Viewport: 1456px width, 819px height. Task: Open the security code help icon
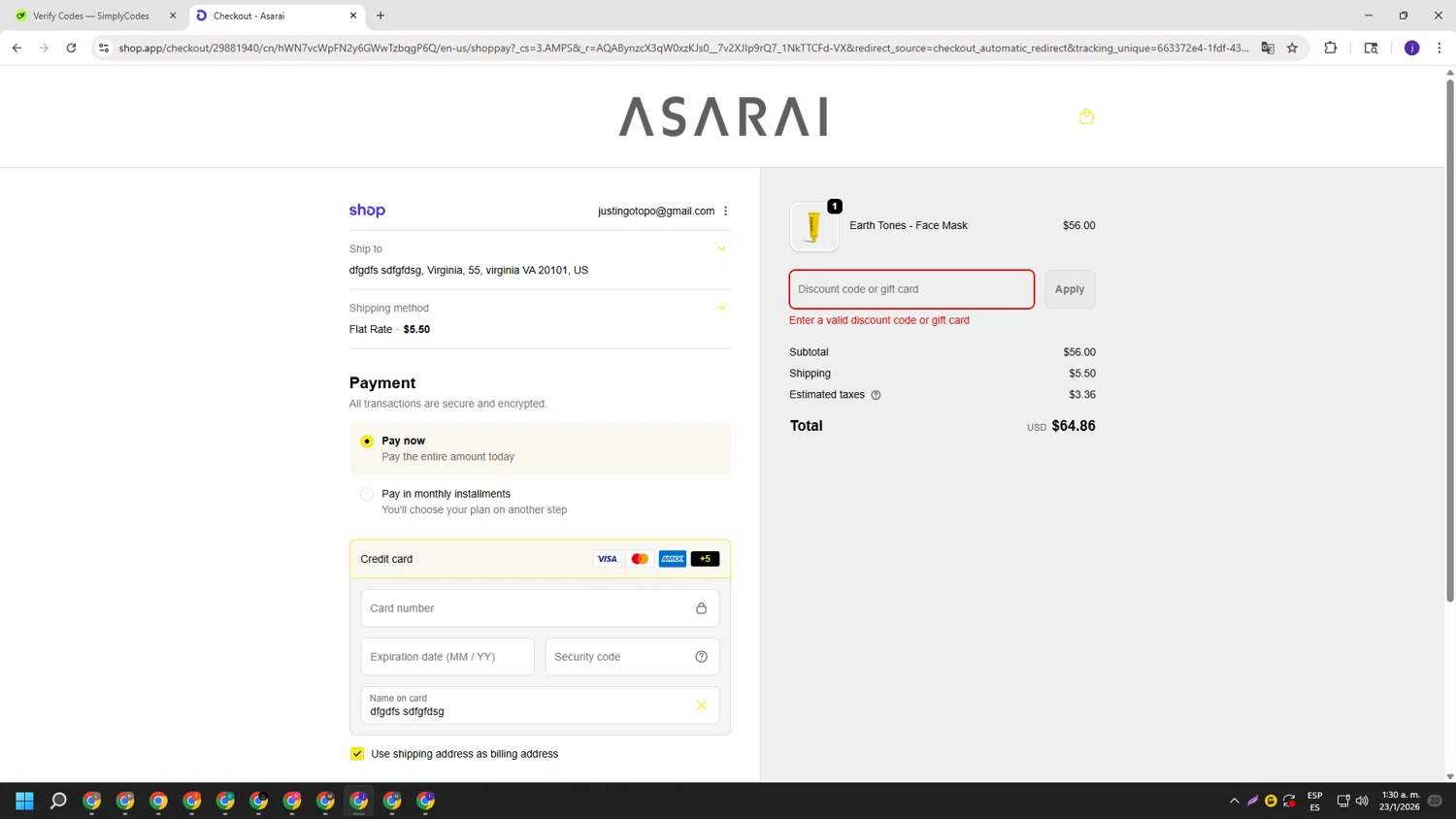(701, 657)
